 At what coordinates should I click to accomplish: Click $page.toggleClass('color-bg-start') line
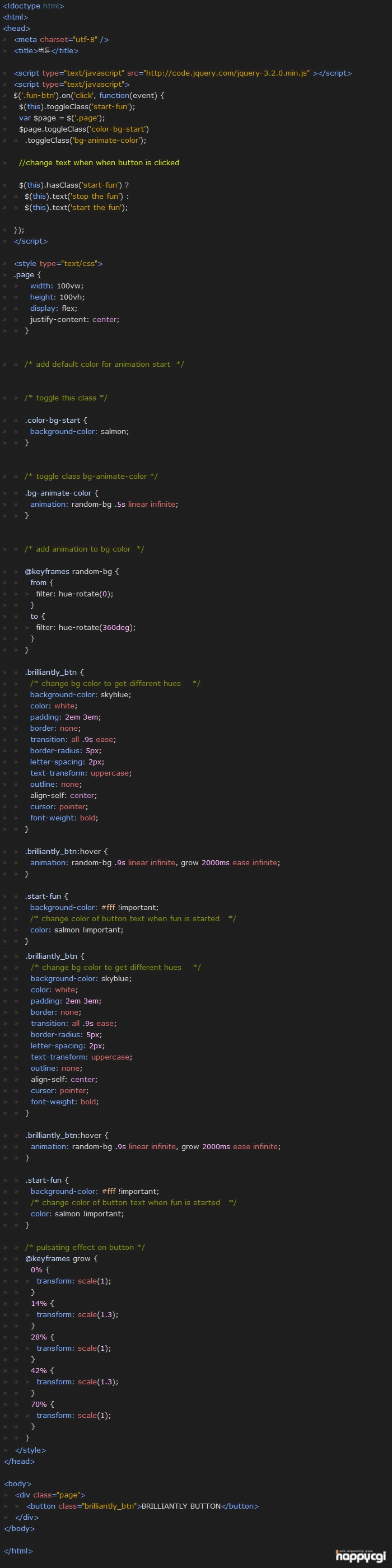83,129
